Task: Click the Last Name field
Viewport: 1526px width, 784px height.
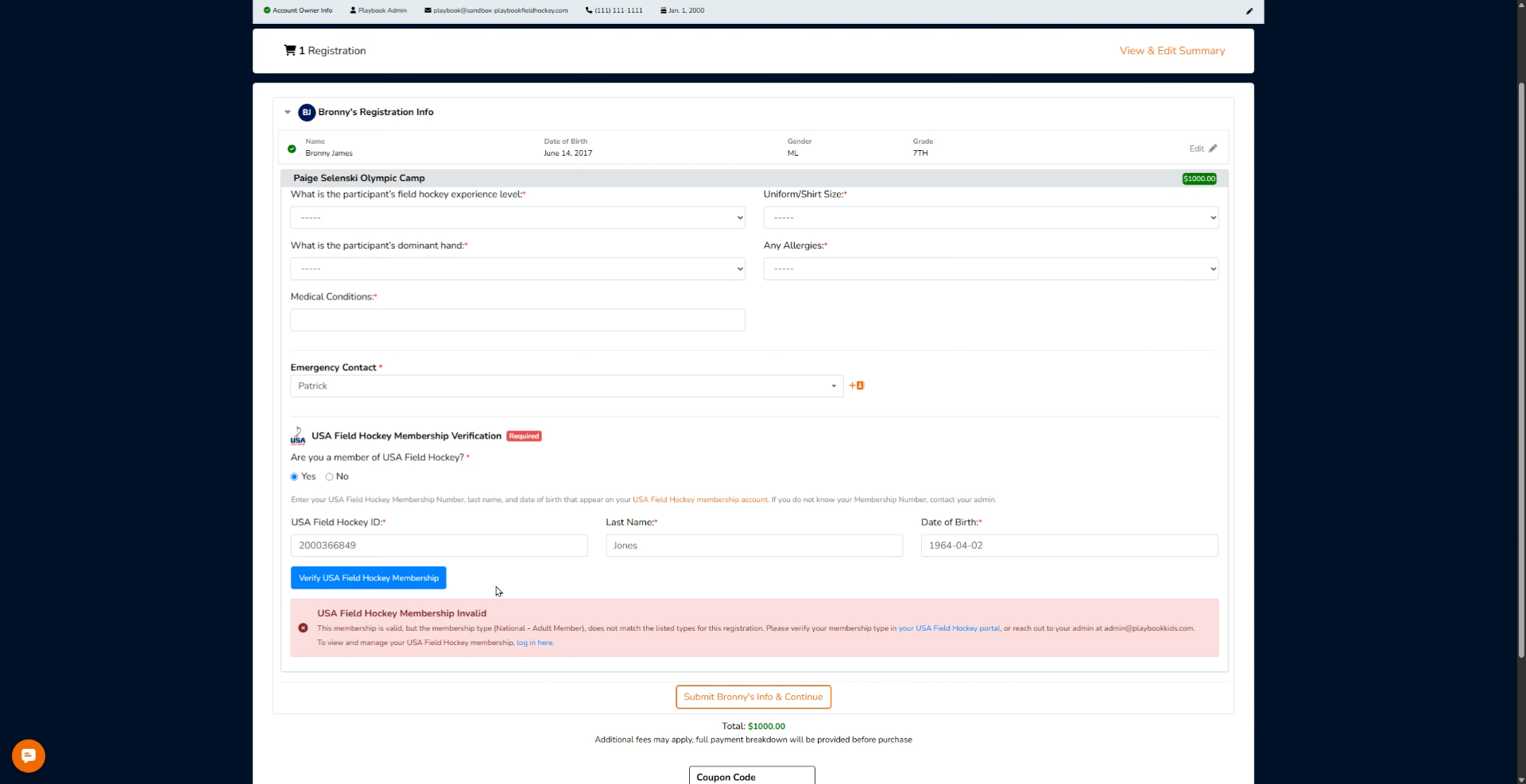Action: point(754,546)
